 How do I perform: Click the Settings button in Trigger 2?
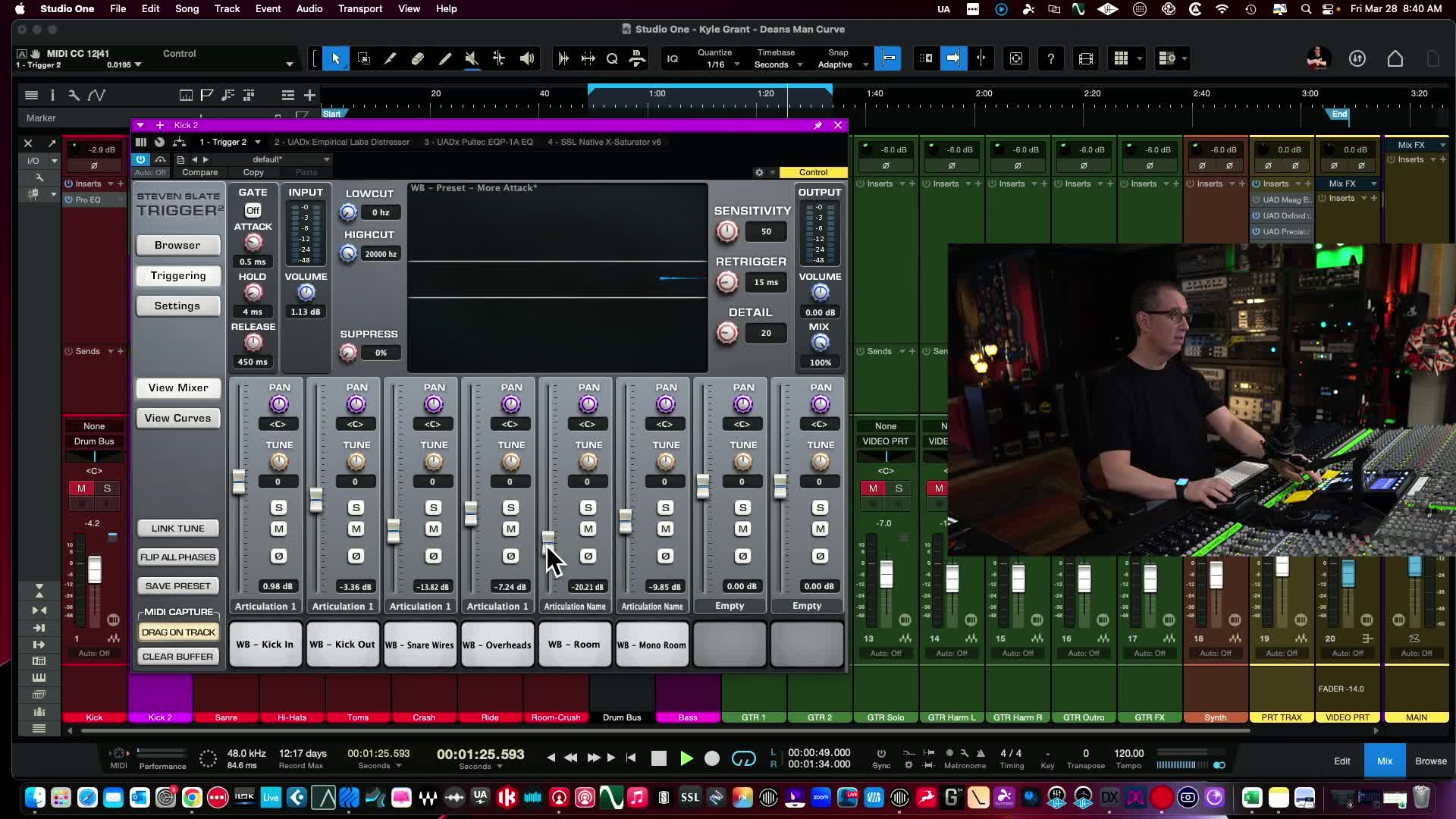click(177, 306)
